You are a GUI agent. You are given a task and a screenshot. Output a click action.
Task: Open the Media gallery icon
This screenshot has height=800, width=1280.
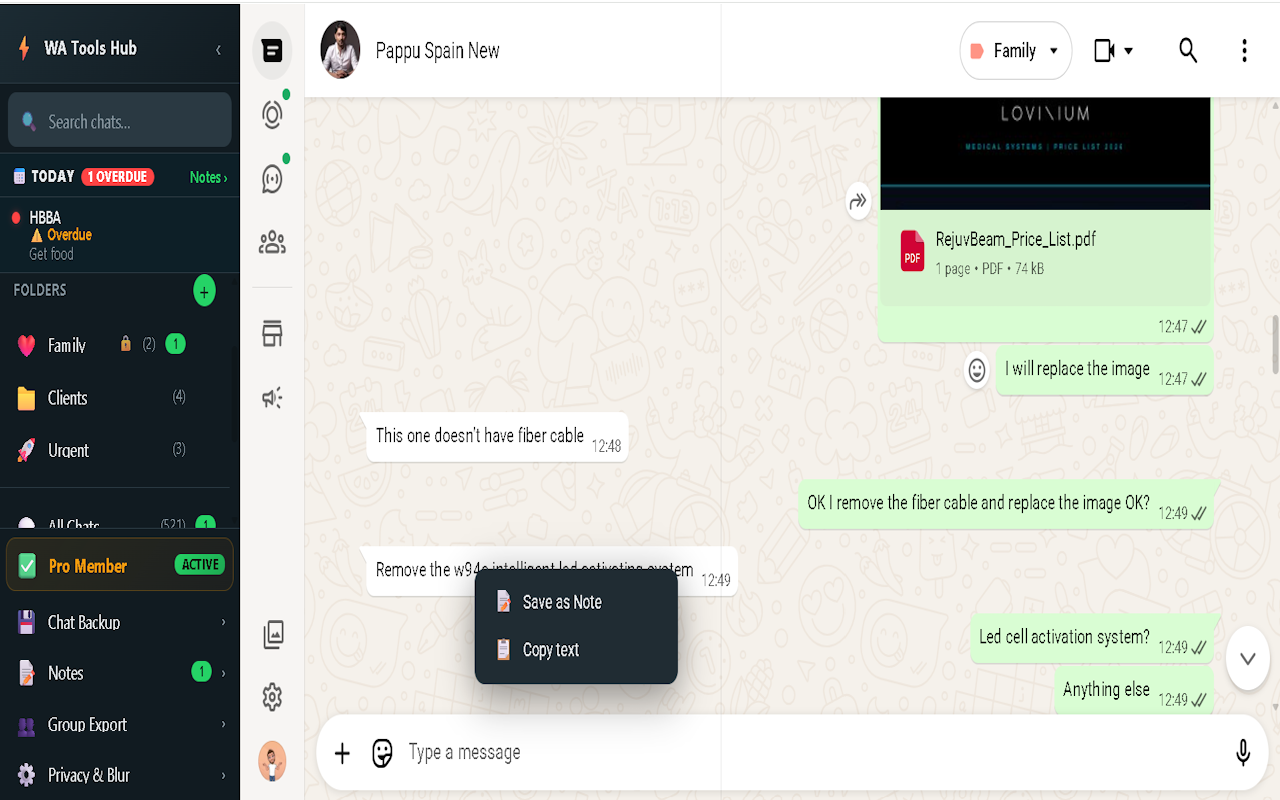pyautogui.click(x=272, y=634)
